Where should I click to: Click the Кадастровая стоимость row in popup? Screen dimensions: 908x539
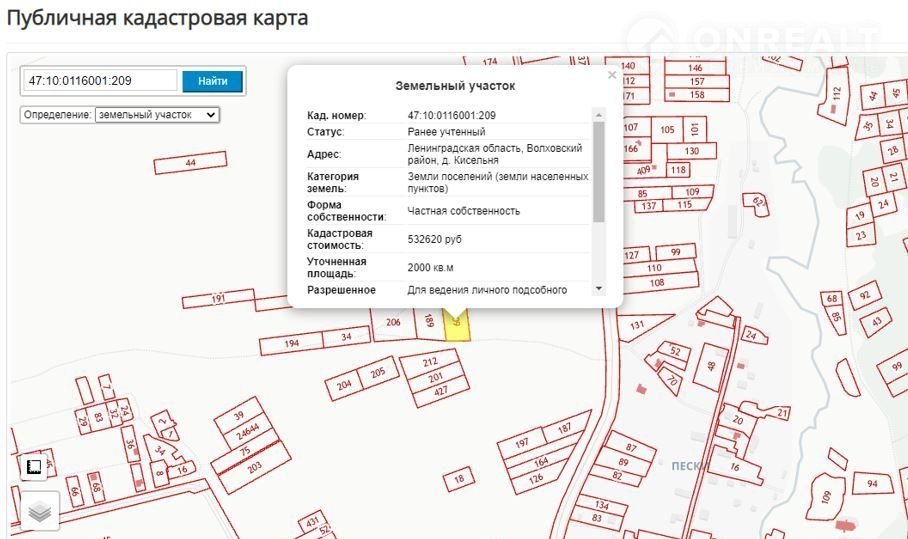(450, 239)
